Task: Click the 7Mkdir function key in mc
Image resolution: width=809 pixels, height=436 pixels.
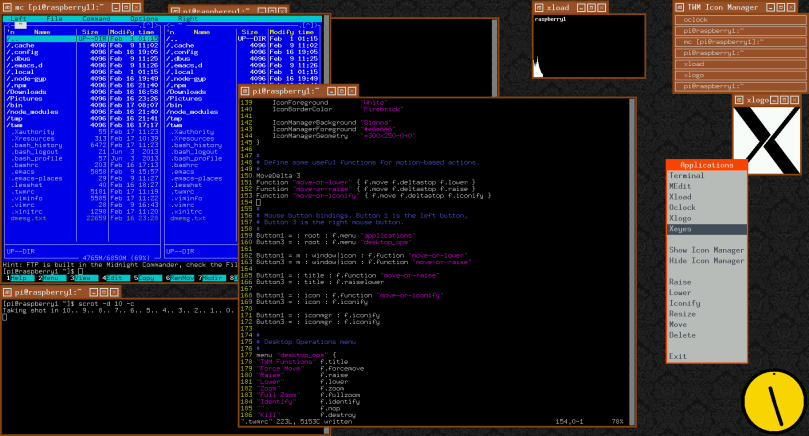Action: coord(212,278)
